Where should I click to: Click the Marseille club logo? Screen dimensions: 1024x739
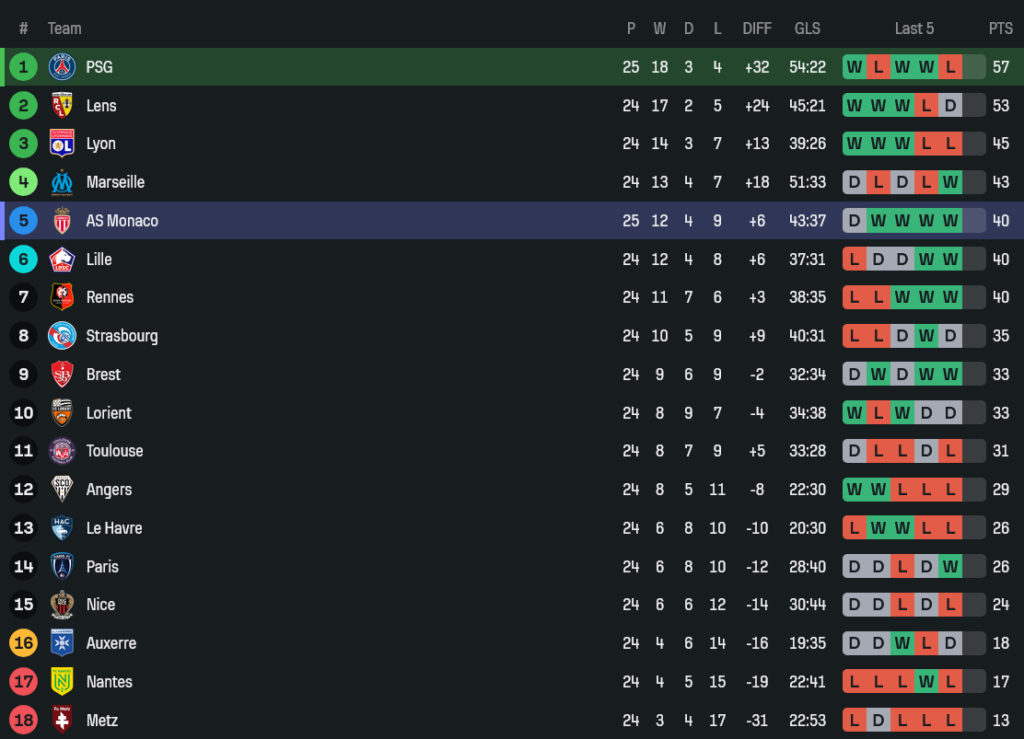pyautogui.click(x=62, y=182)
